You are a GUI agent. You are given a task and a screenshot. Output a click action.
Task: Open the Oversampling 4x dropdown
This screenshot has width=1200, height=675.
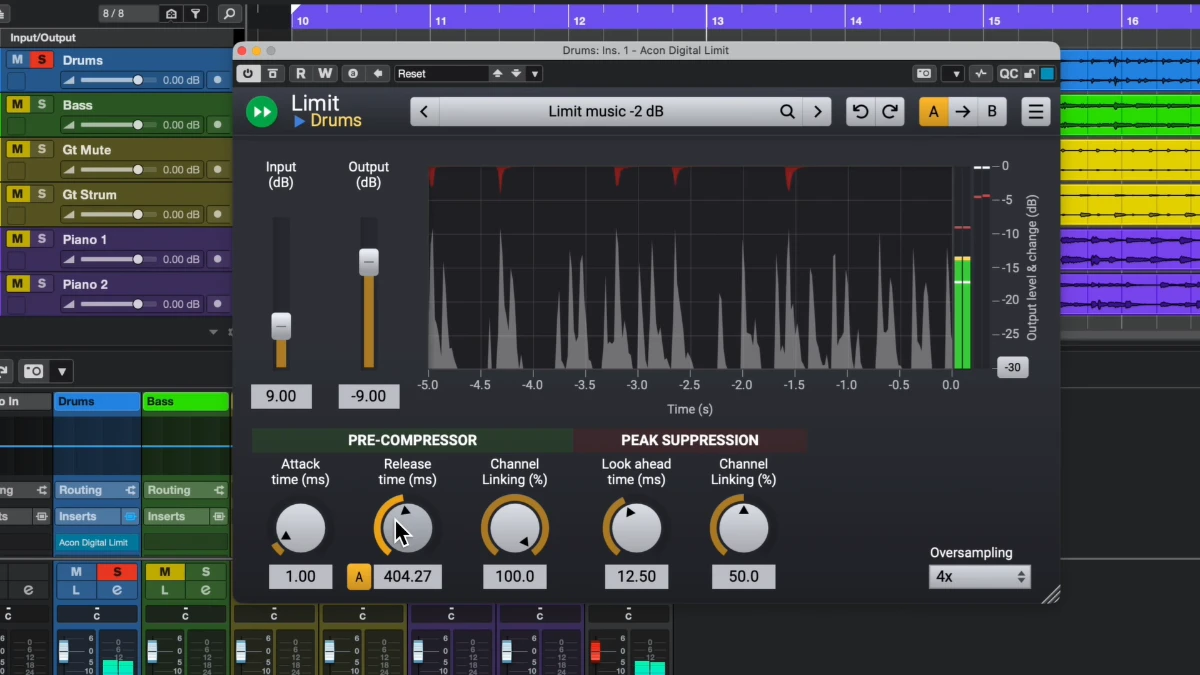pyautogui.click(x=979, y=577)
